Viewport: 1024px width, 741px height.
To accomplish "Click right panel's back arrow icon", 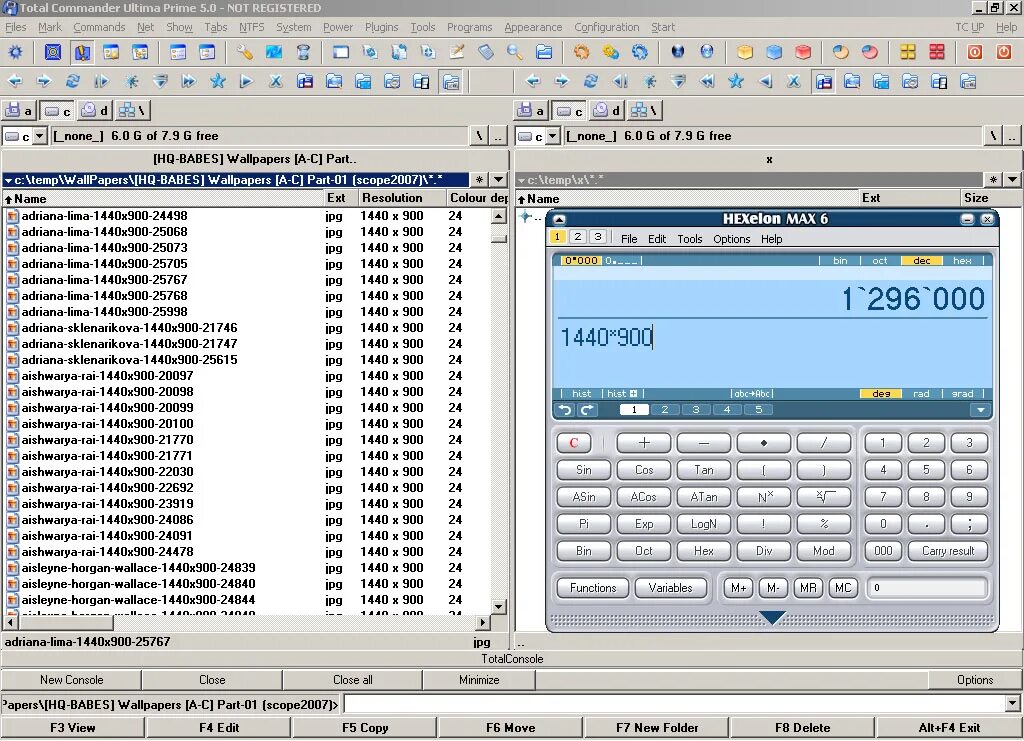I will pos(533,81).
